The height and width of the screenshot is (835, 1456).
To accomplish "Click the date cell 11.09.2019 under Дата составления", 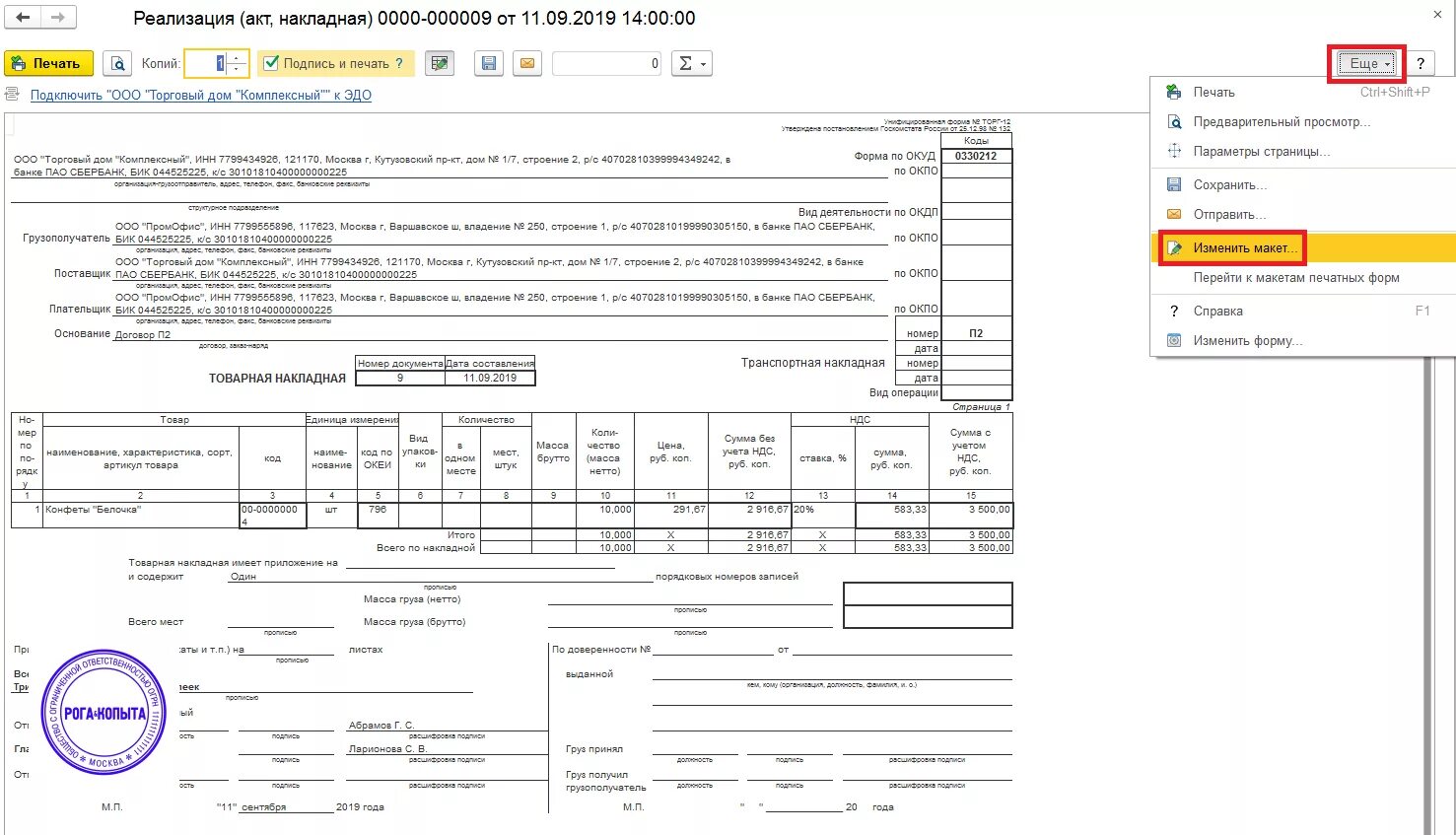I will pos(490,378).
